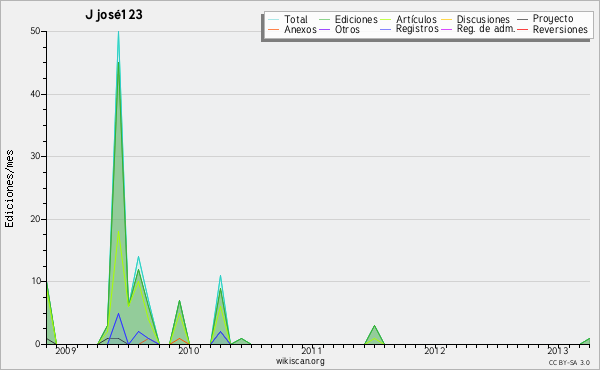Click the cyan Total legend line swatch
The width and height of the screenshot is (600, 370).
pyautogui.click(x=274, y=19)
